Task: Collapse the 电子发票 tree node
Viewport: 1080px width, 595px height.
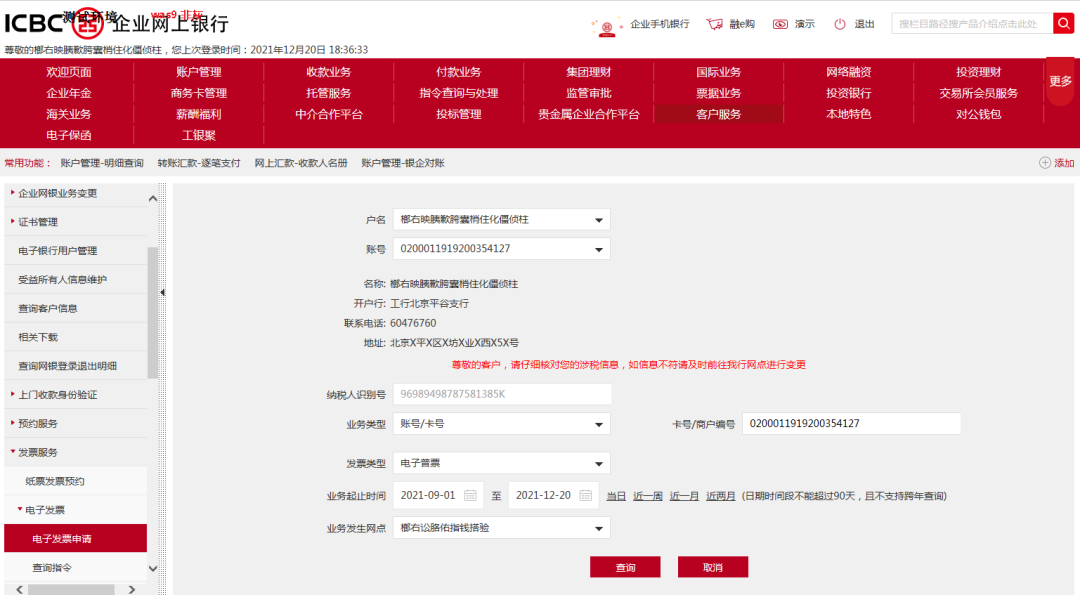Action: coord(45,509)
